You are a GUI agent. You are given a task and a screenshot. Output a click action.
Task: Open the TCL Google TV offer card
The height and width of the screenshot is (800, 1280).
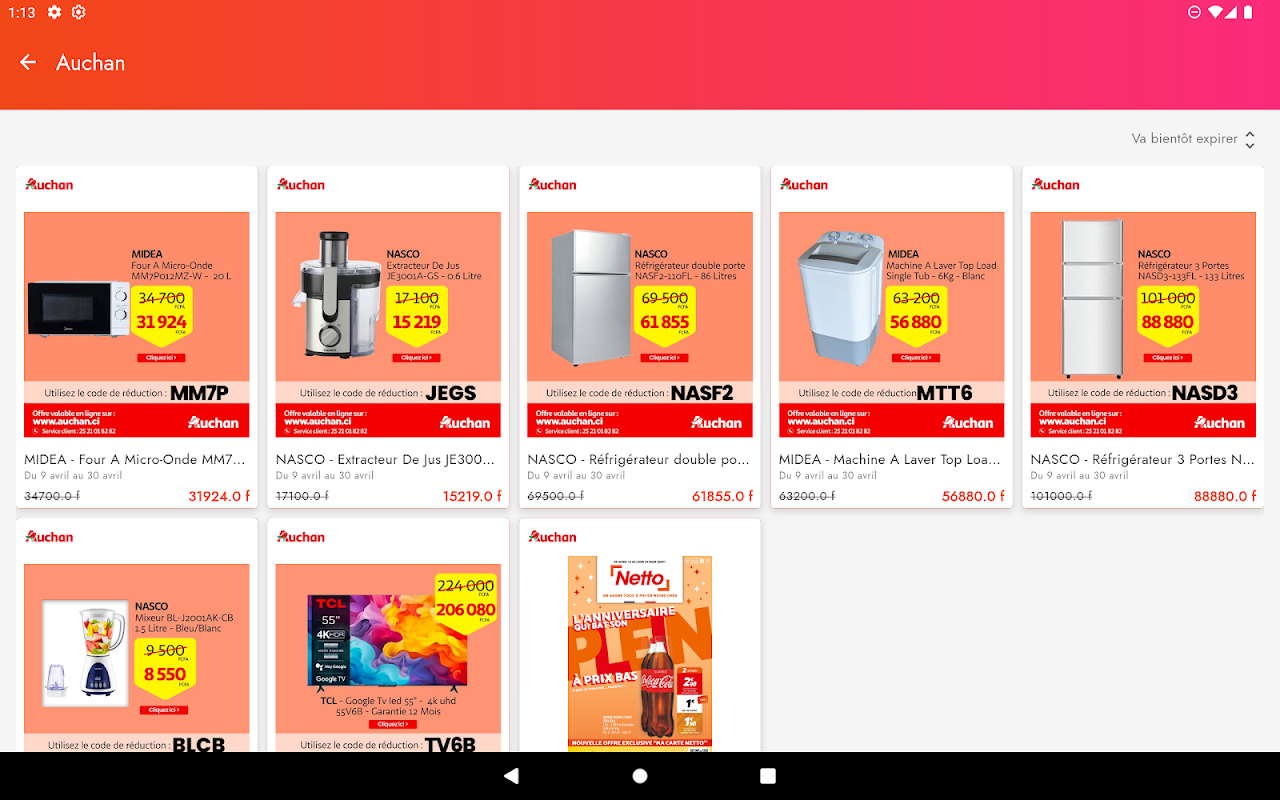pyautogui.click(x=388, y=635)
